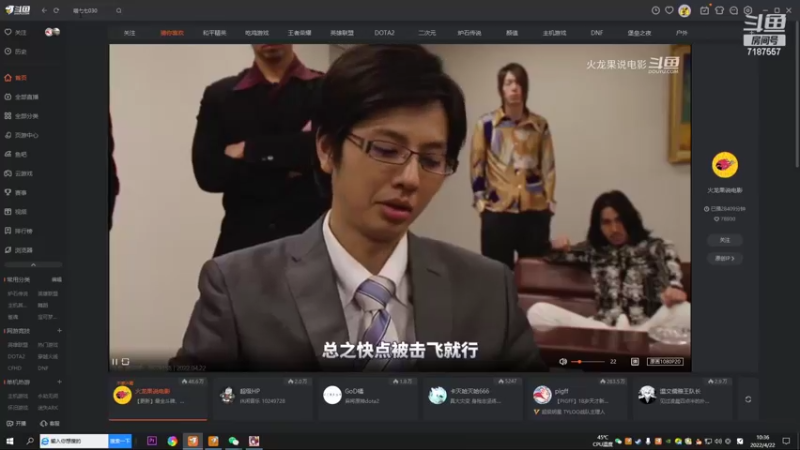This screenshot has width=800, height=450.
Task: Refresh the page with the reload icon
Action: [x=56, y=10]
